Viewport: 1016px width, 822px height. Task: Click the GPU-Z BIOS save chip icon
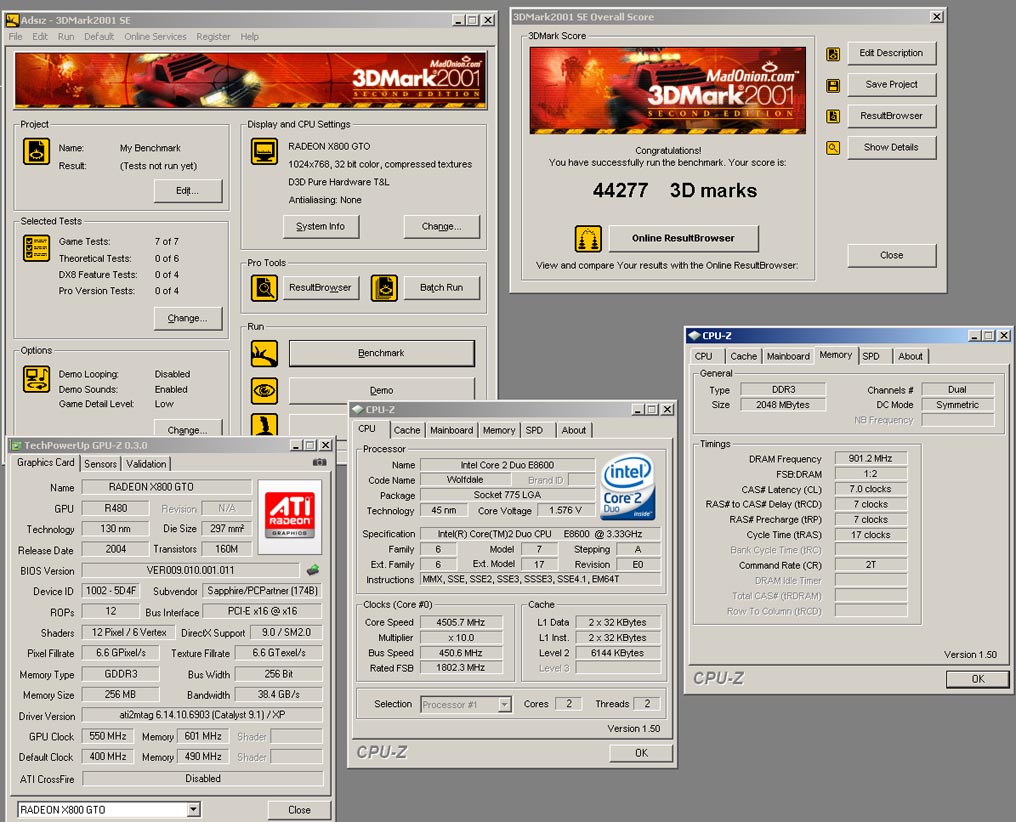pyautogui.click(x=313, y=570)
